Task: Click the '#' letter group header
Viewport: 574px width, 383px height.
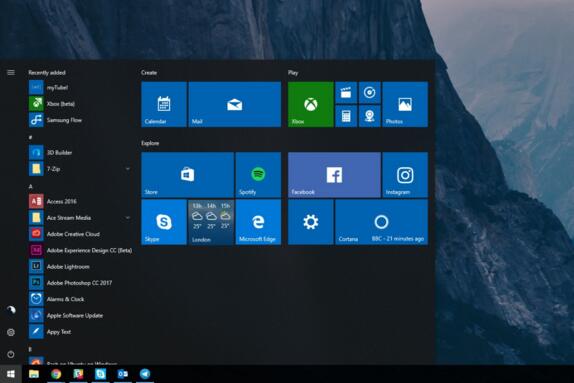Action: pyautogui.click(x=30, y=137)
